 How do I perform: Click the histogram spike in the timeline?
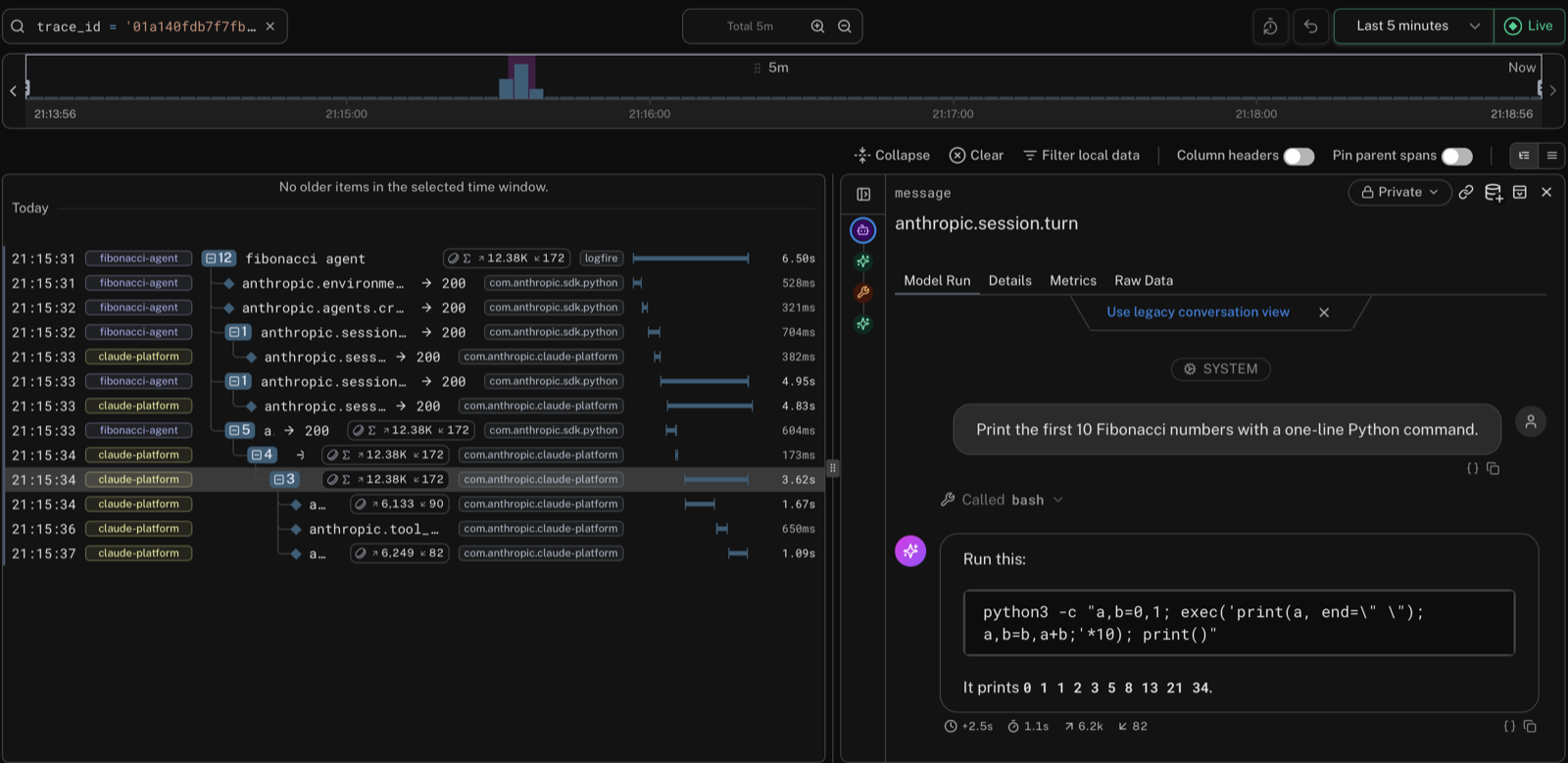tap(521, 80)
